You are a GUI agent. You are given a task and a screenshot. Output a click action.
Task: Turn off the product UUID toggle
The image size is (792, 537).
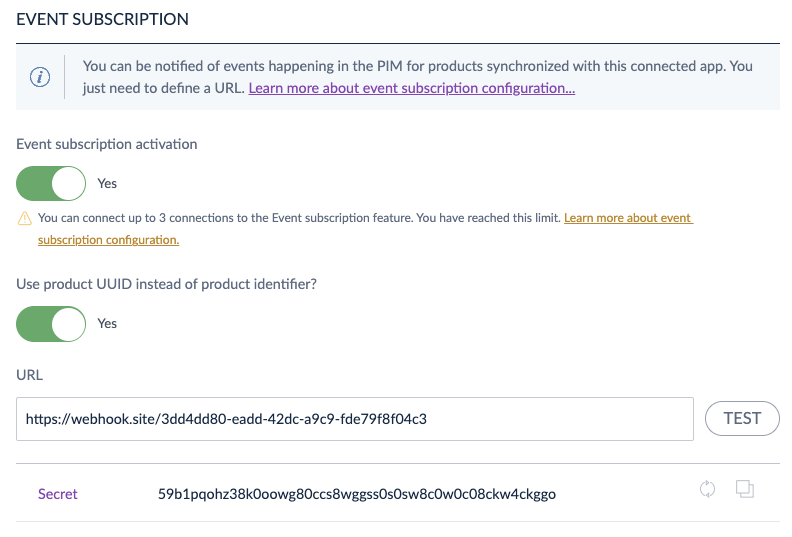pos(51,324)
